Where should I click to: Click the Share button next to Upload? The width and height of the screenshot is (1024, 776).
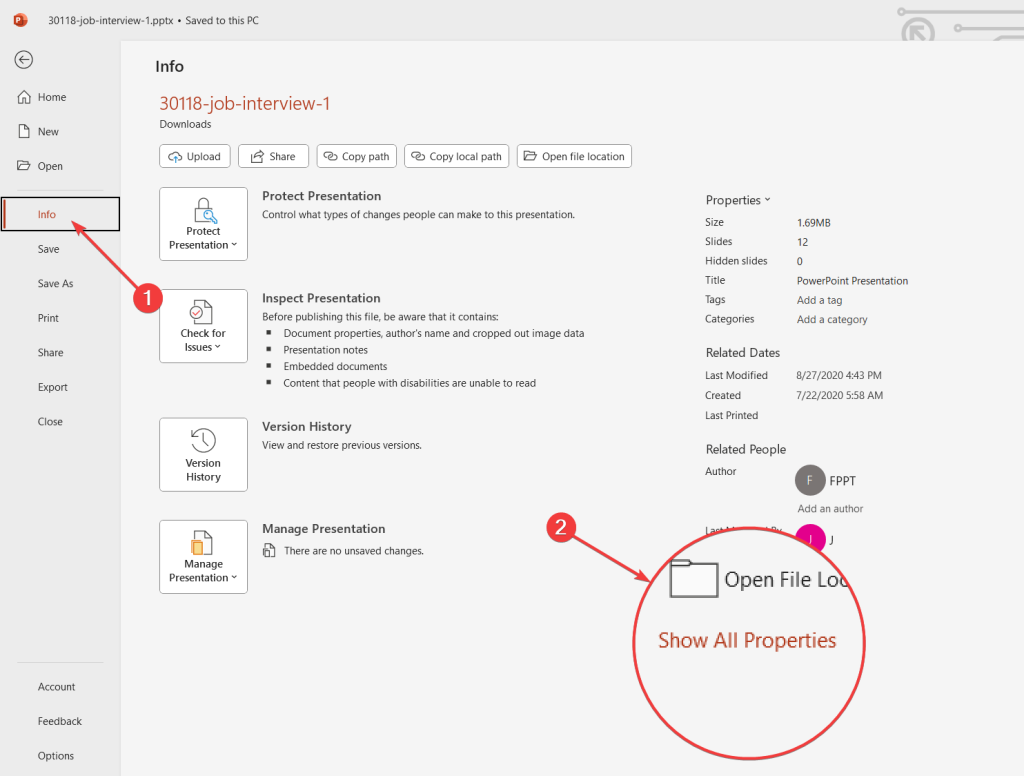[x=273, y=156]
